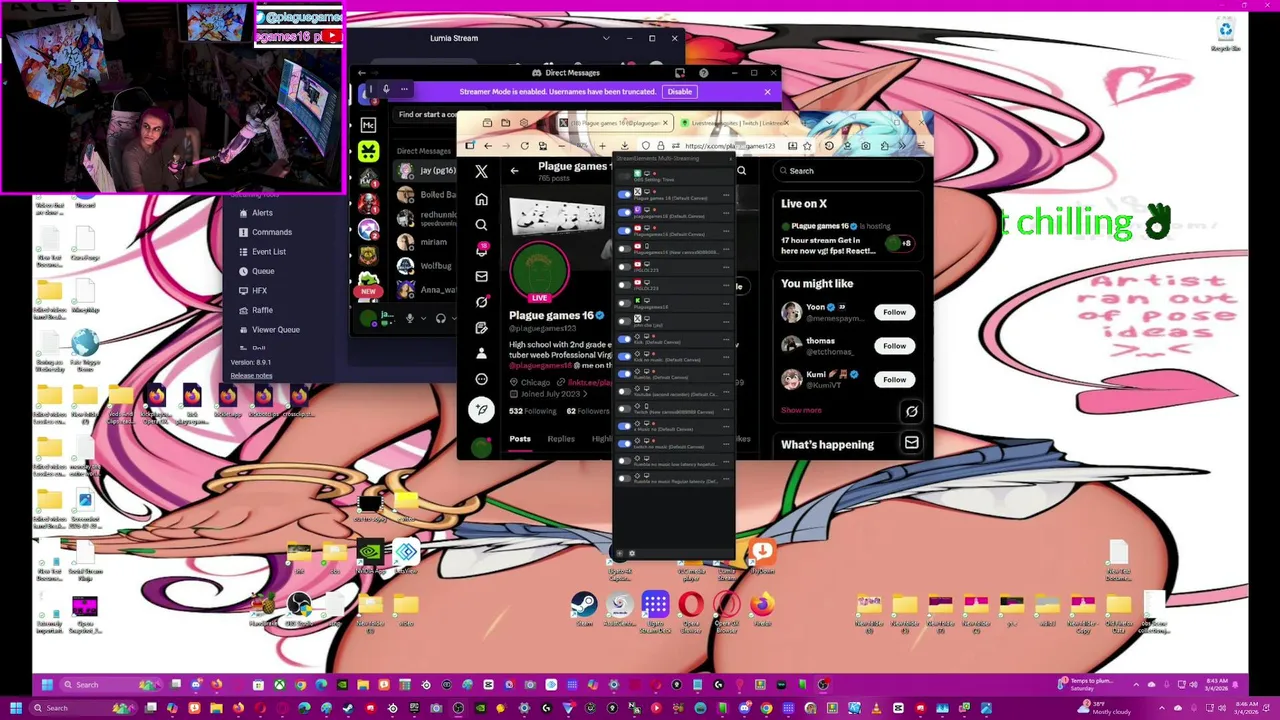Click Show more under You might like

801,410
